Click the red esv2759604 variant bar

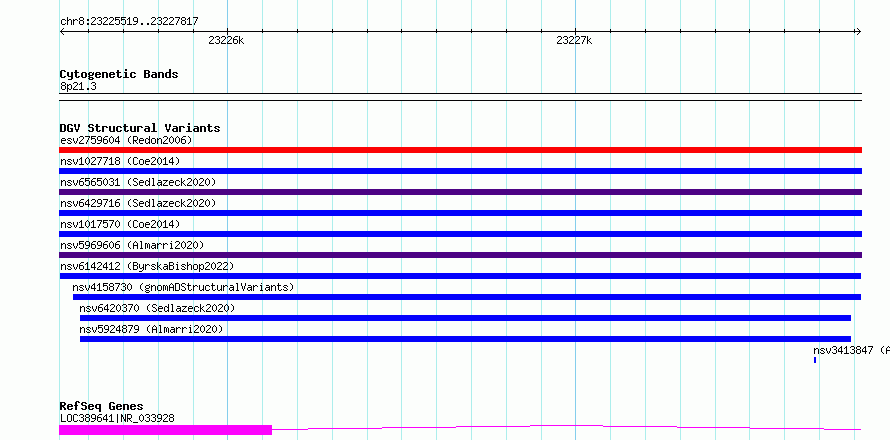[x=460, y=150]
